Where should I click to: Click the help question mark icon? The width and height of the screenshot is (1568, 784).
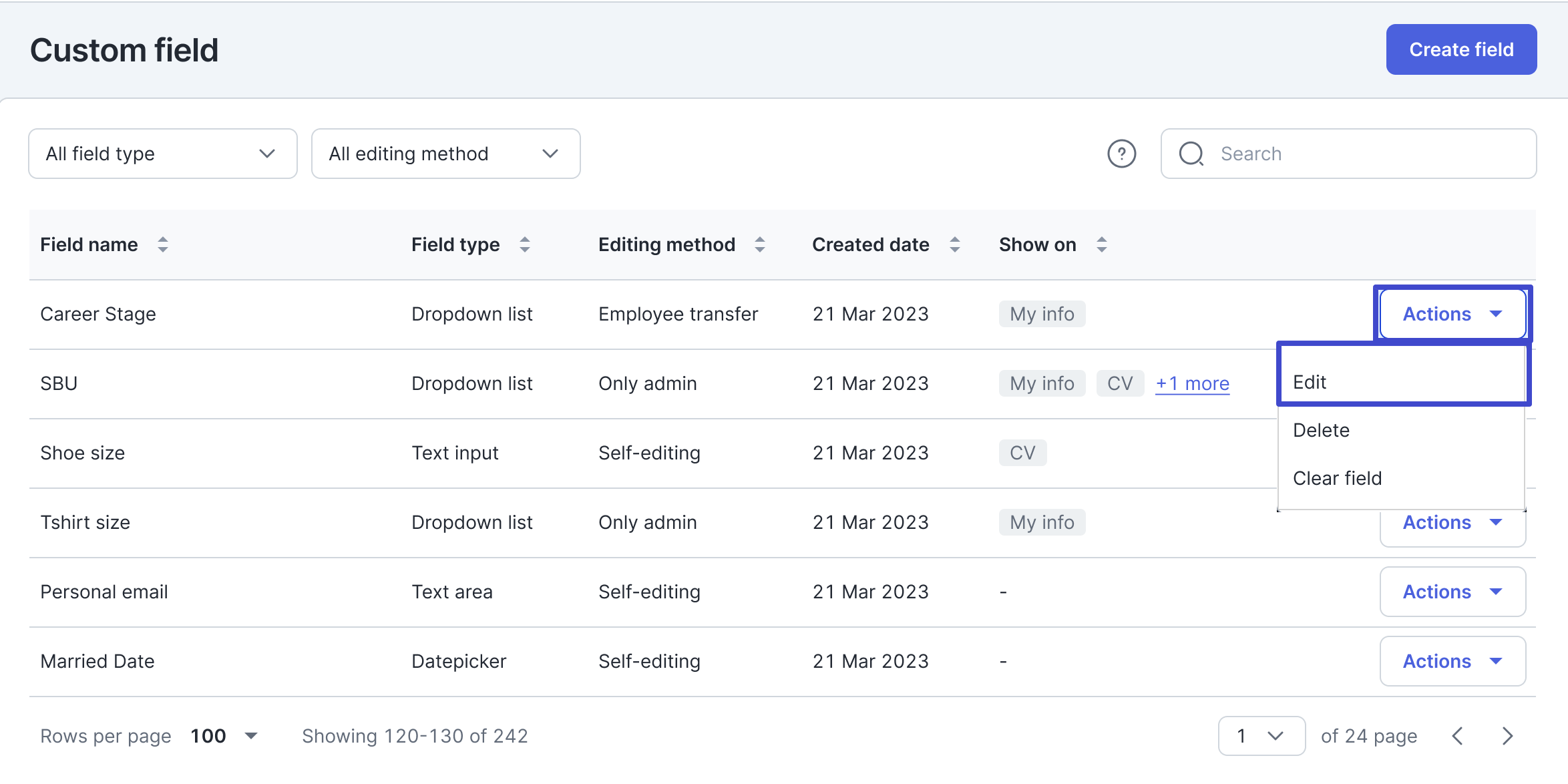click(x=1121, y=154)
